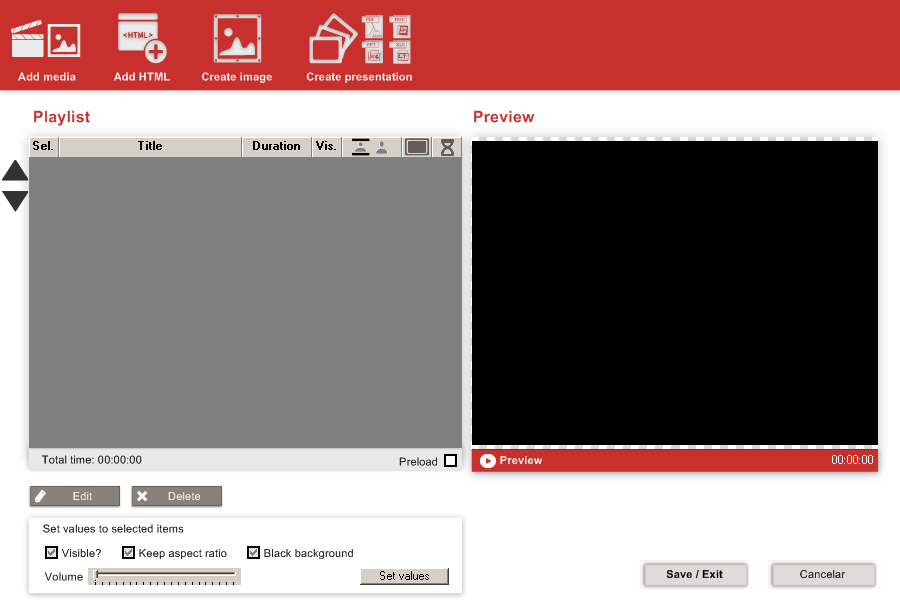Click the alignment people column header icon

(371, 147)
